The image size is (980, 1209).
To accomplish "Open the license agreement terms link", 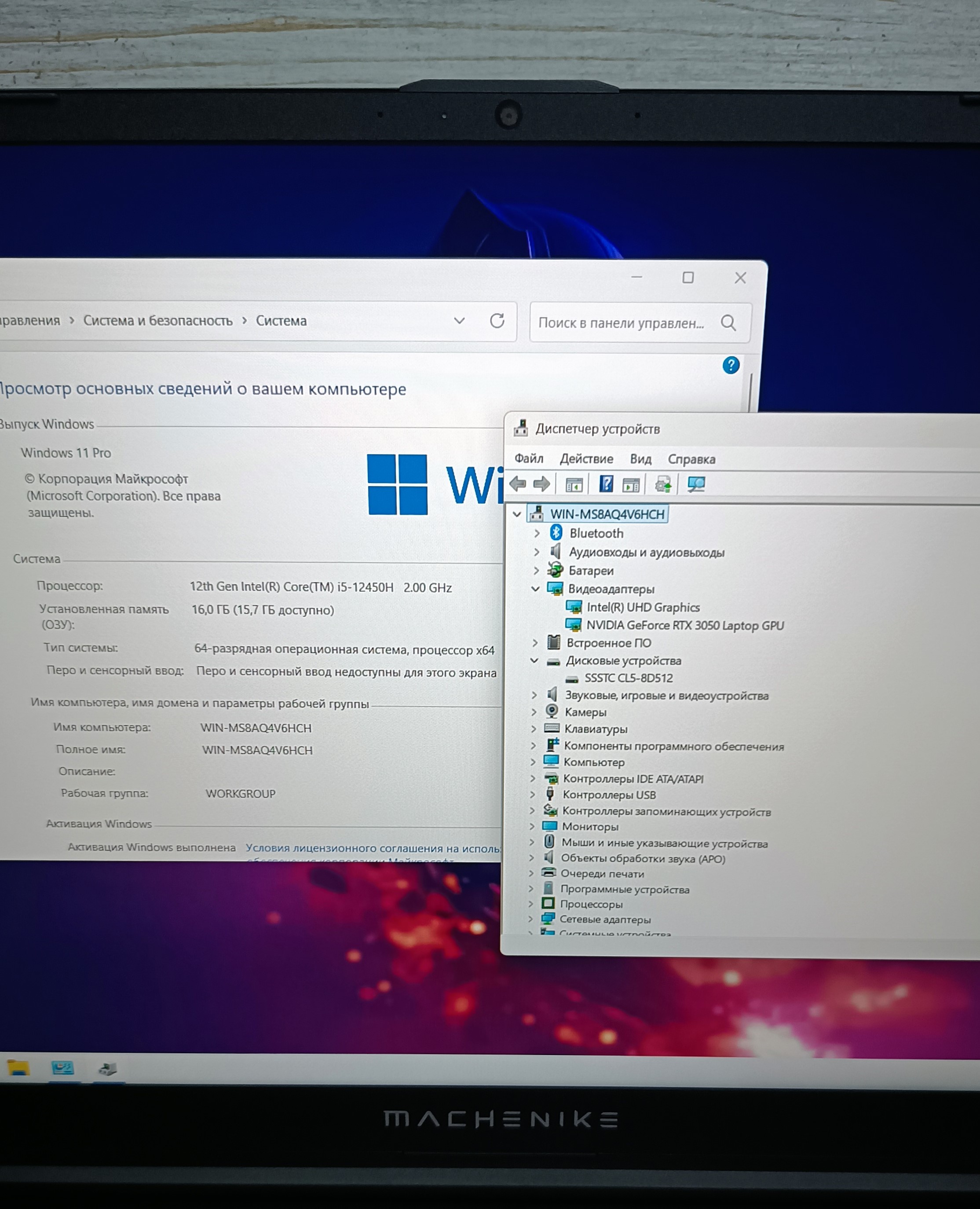I will pos(373,848).
